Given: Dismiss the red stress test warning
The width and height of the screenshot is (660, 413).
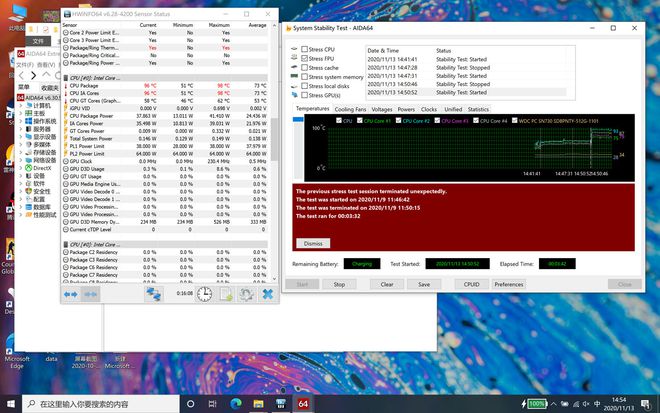Looking at the screenshot, I should [x=313, y=243].
